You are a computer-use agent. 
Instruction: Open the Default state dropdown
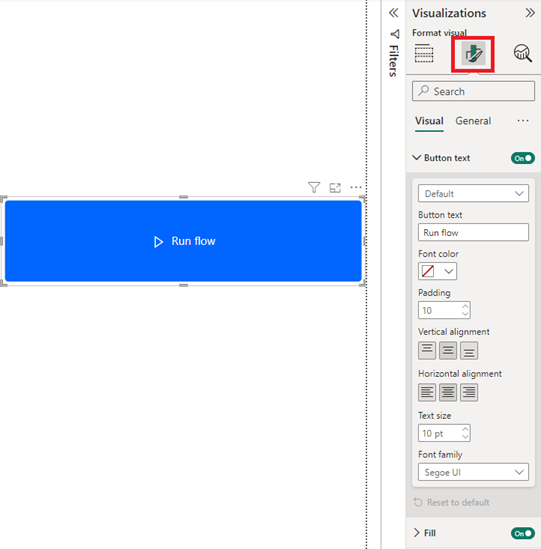pos(473,194)
